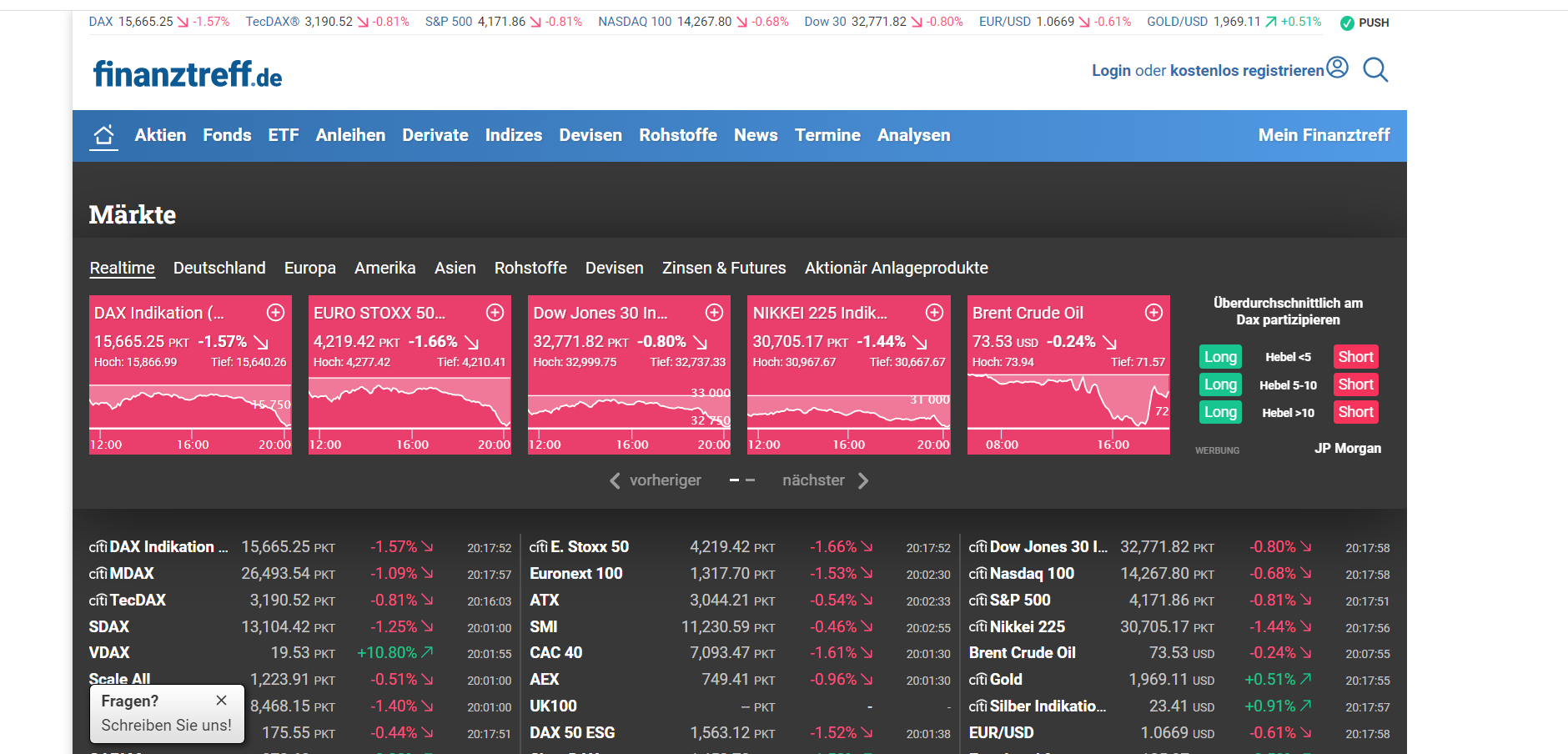
Task: Click the citi icon beside MDAX row
Action: pos(98,574)
